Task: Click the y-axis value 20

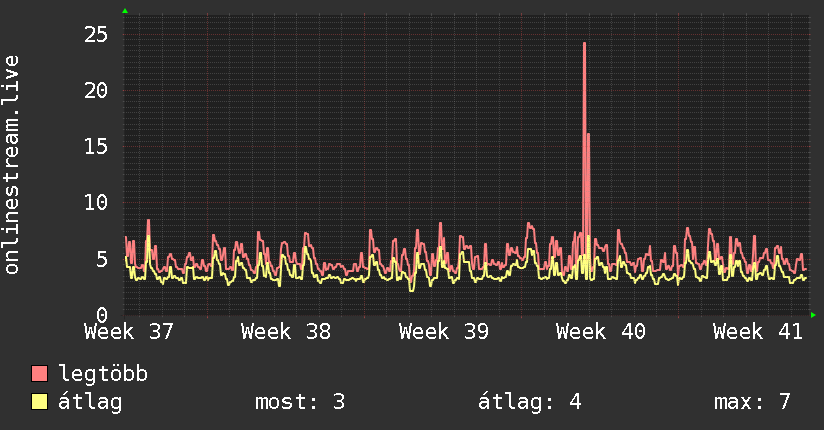Action: point(96,91)
